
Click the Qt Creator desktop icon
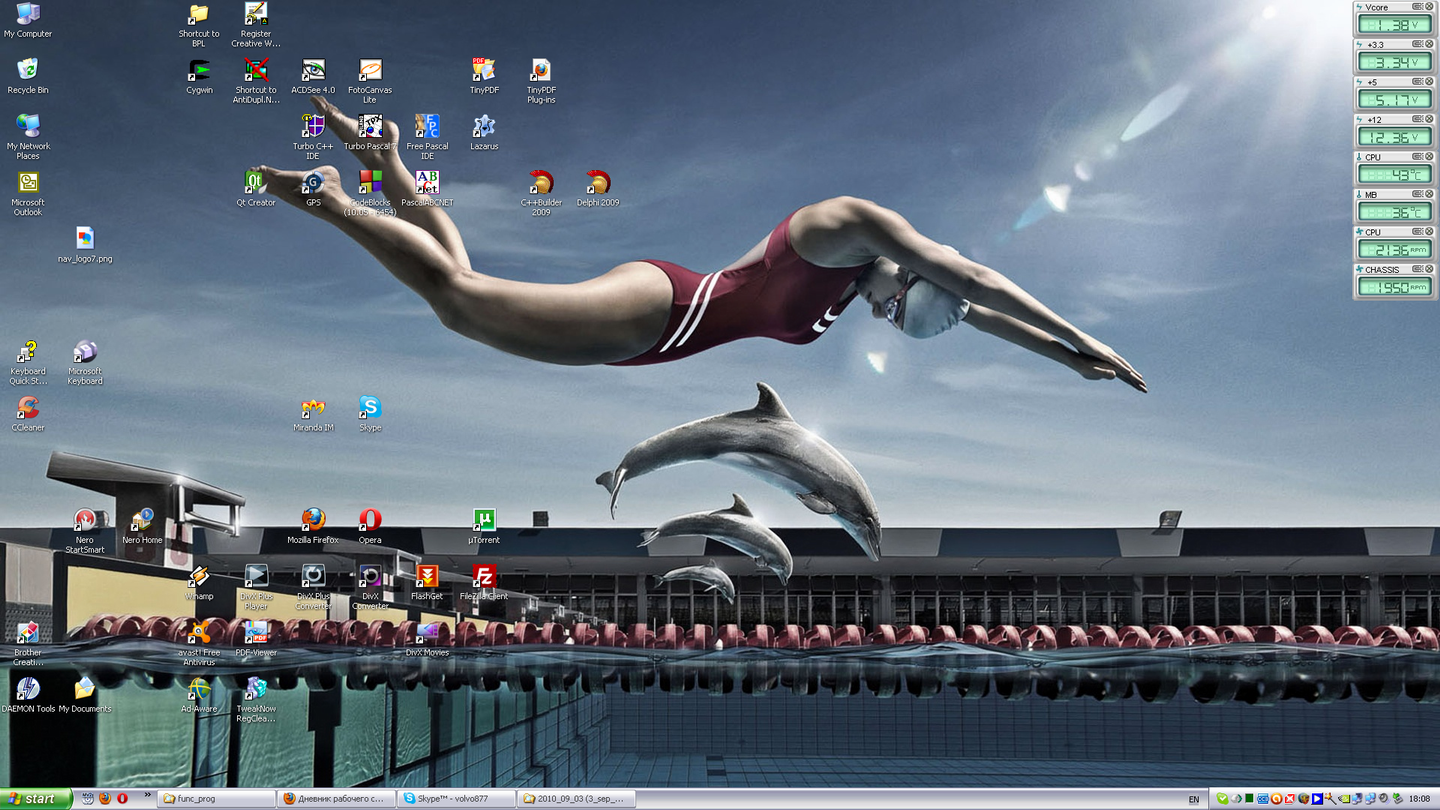255,183
